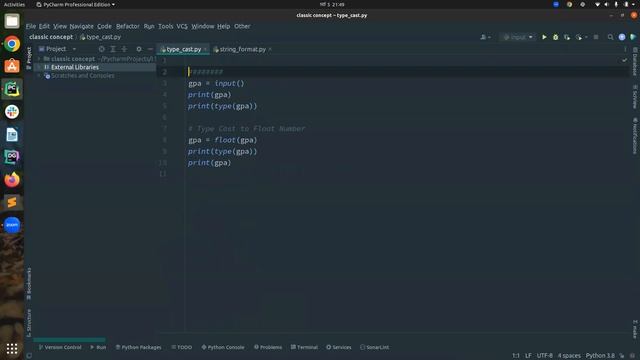
Task: Select opened file target icon in the Project panel
Action: [x=102, y=49]
